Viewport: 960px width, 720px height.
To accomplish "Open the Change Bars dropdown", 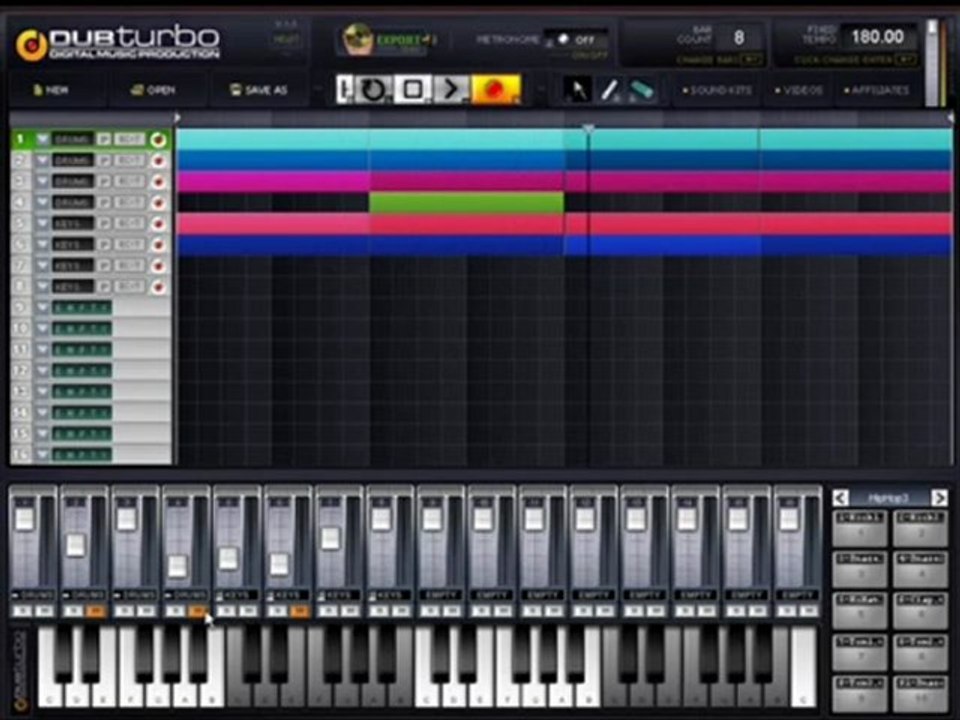I will (751, 59).
